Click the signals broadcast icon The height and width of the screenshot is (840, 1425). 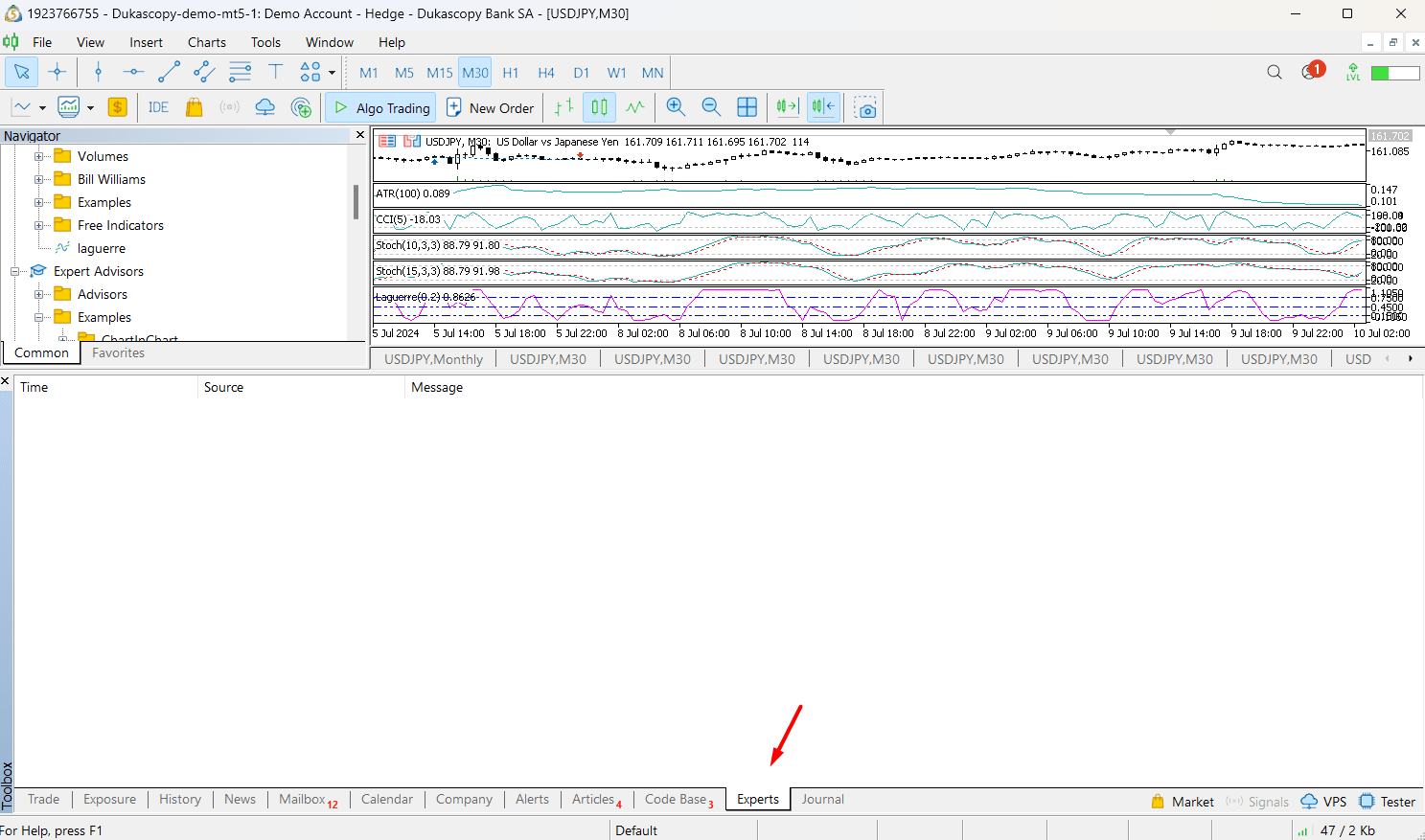pos(229,107)
